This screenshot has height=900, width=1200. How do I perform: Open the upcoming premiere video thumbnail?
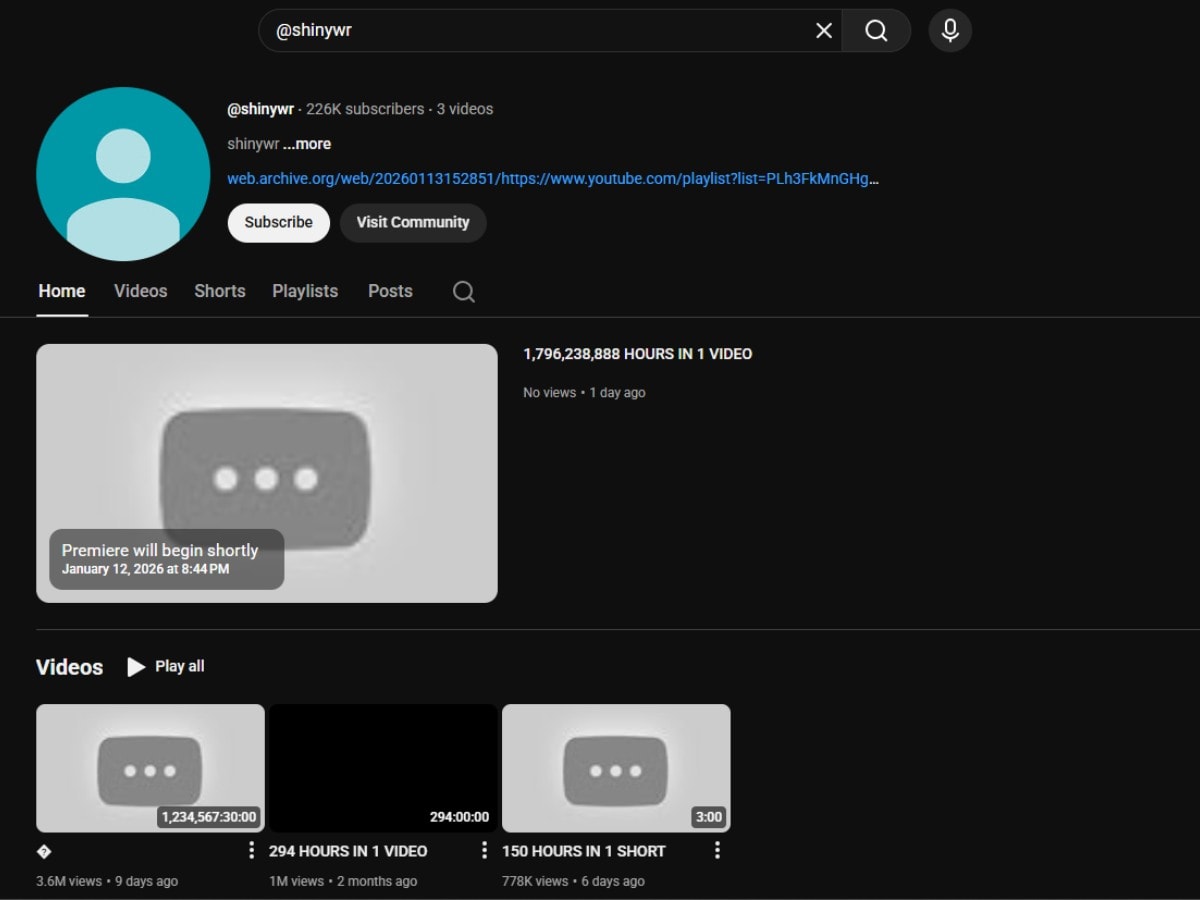click(267, 473)
